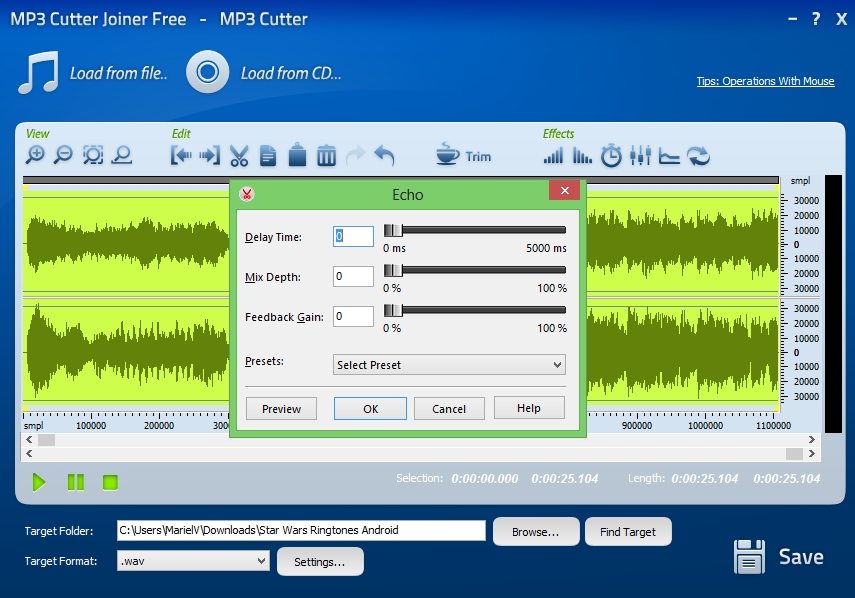The height and width of the screenshot is (598, 855).
Task: Play the audio with green play button
Action: coord(39,482)
